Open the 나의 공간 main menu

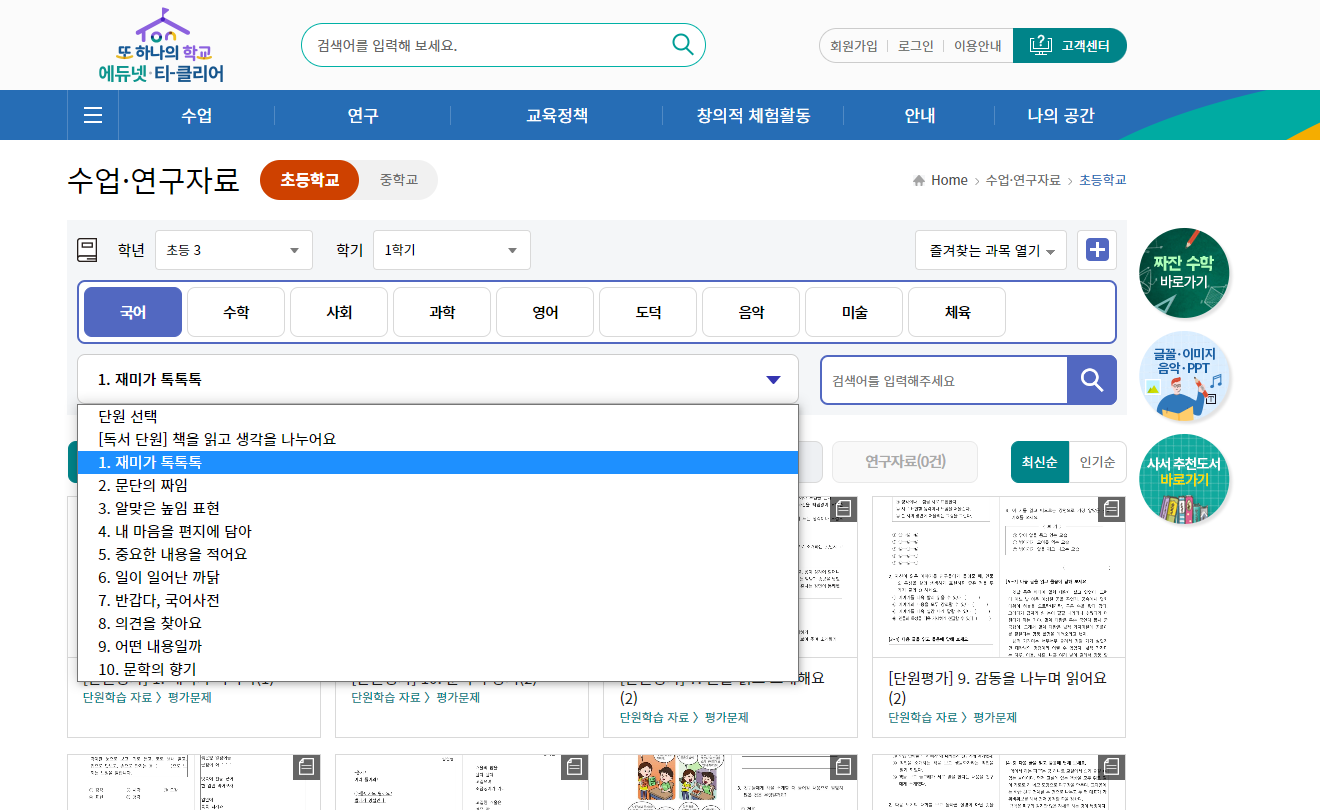click(x=1061, y=115)
